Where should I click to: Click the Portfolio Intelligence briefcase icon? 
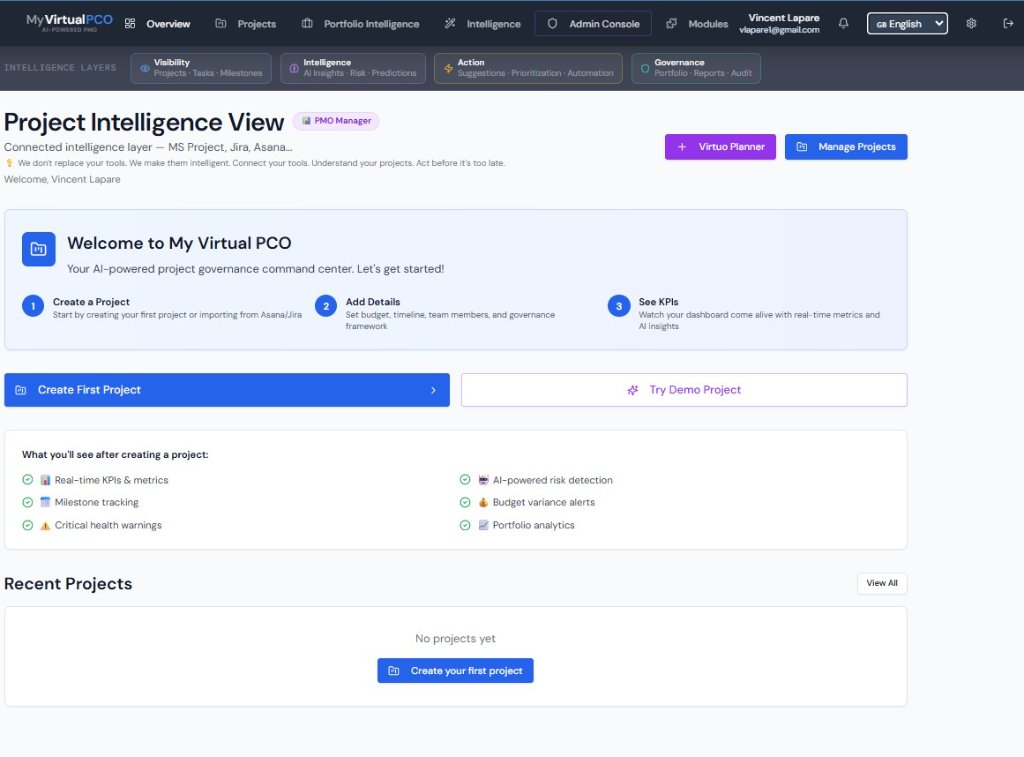307,24
